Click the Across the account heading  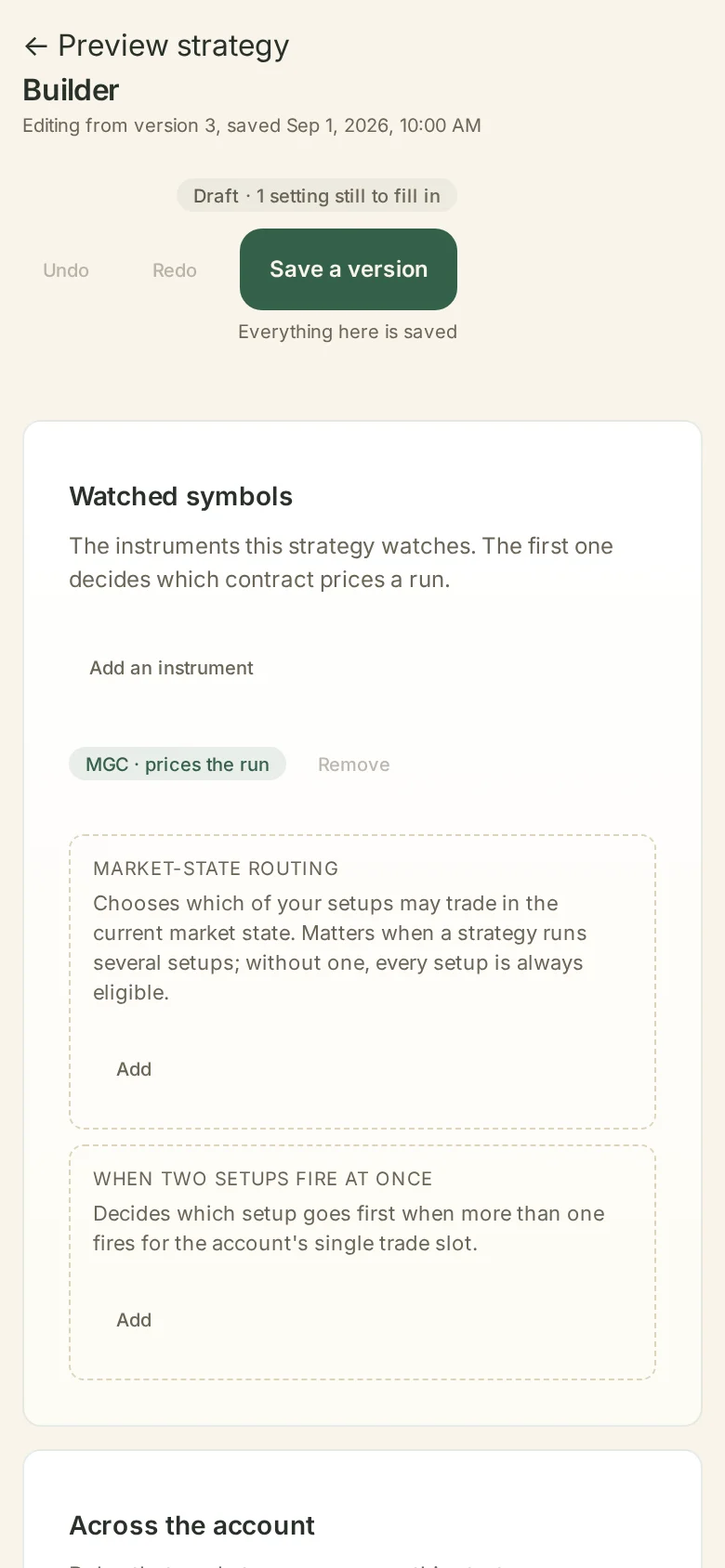(192, 1525)
